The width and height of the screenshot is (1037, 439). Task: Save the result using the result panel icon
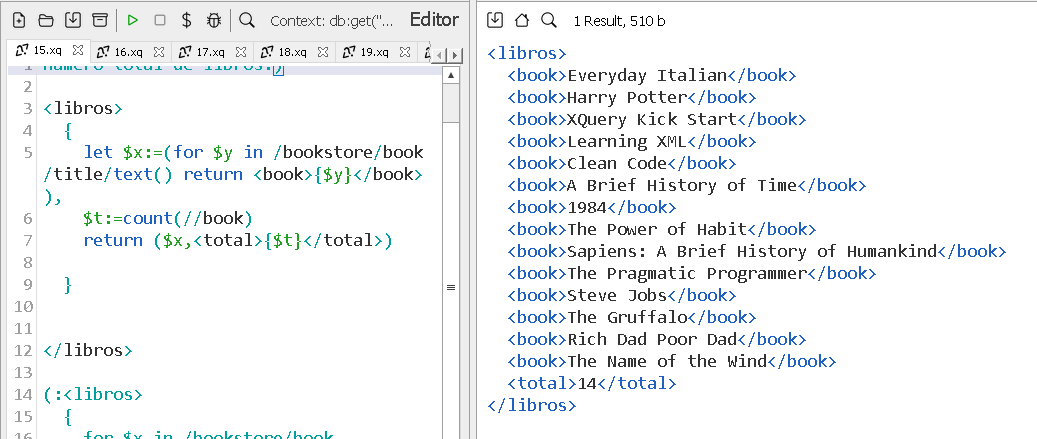pos(495,20)
